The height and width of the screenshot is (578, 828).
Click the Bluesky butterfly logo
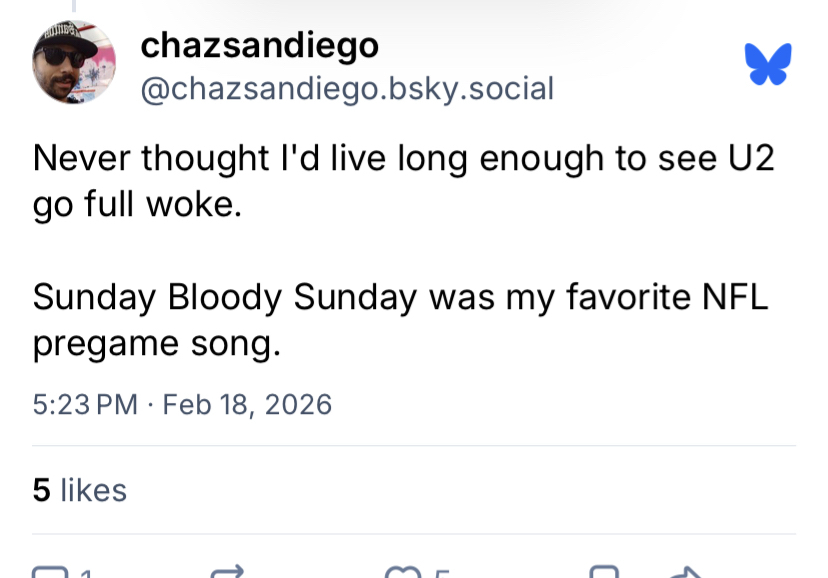coord(768,64)
